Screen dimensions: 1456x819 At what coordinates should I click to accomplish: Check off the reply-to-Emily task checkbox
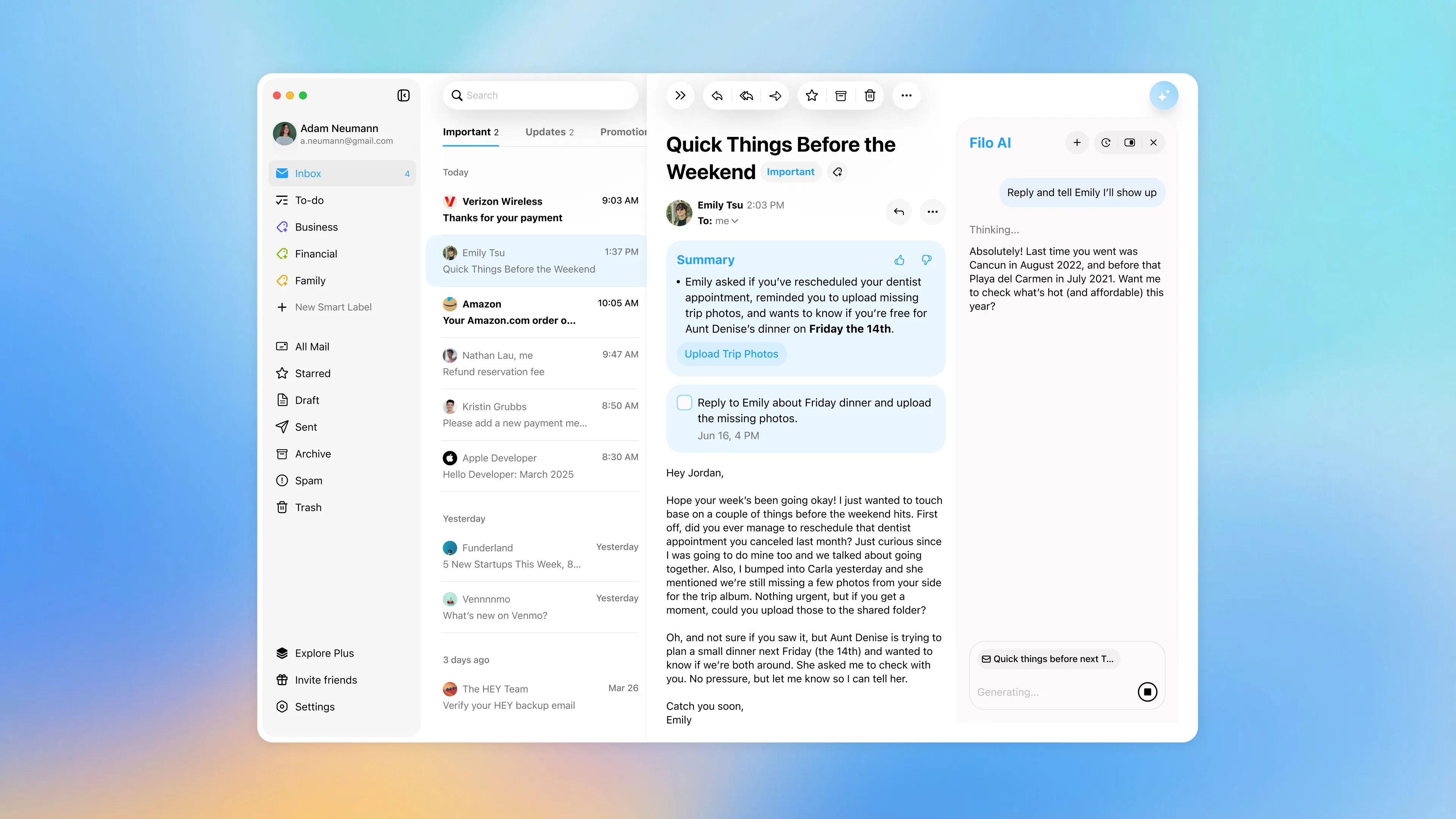(x=684, y=402)
